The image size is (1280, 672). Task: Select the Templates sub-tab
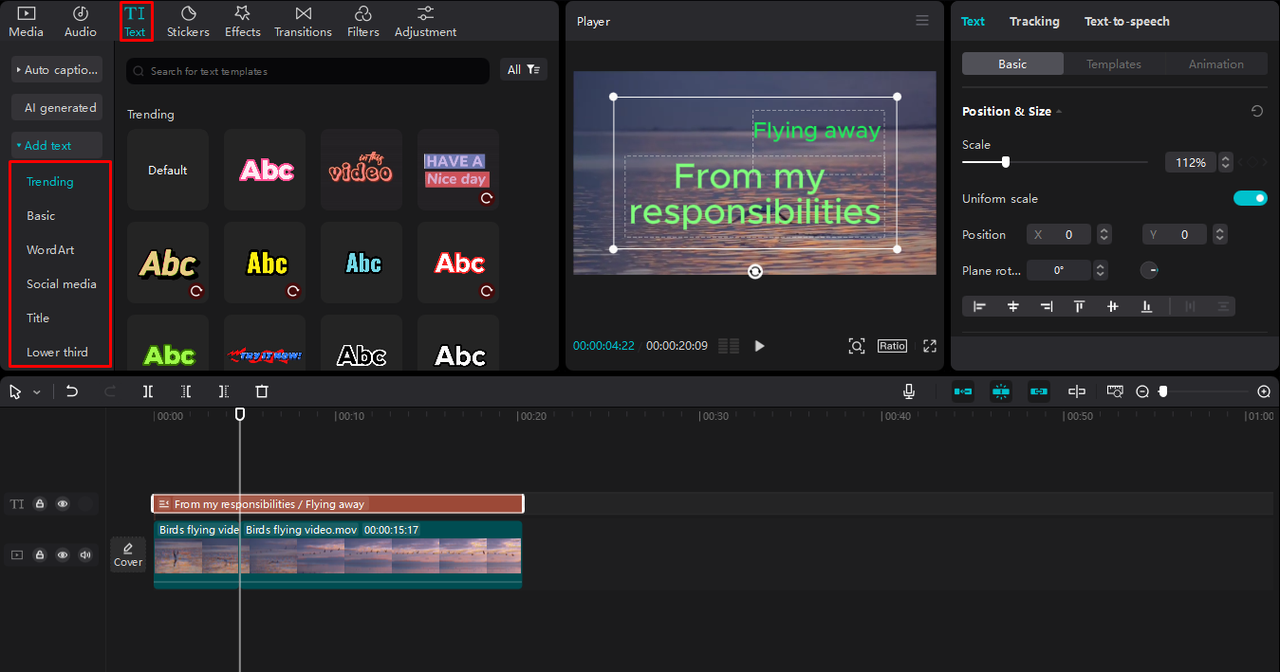1114,64
